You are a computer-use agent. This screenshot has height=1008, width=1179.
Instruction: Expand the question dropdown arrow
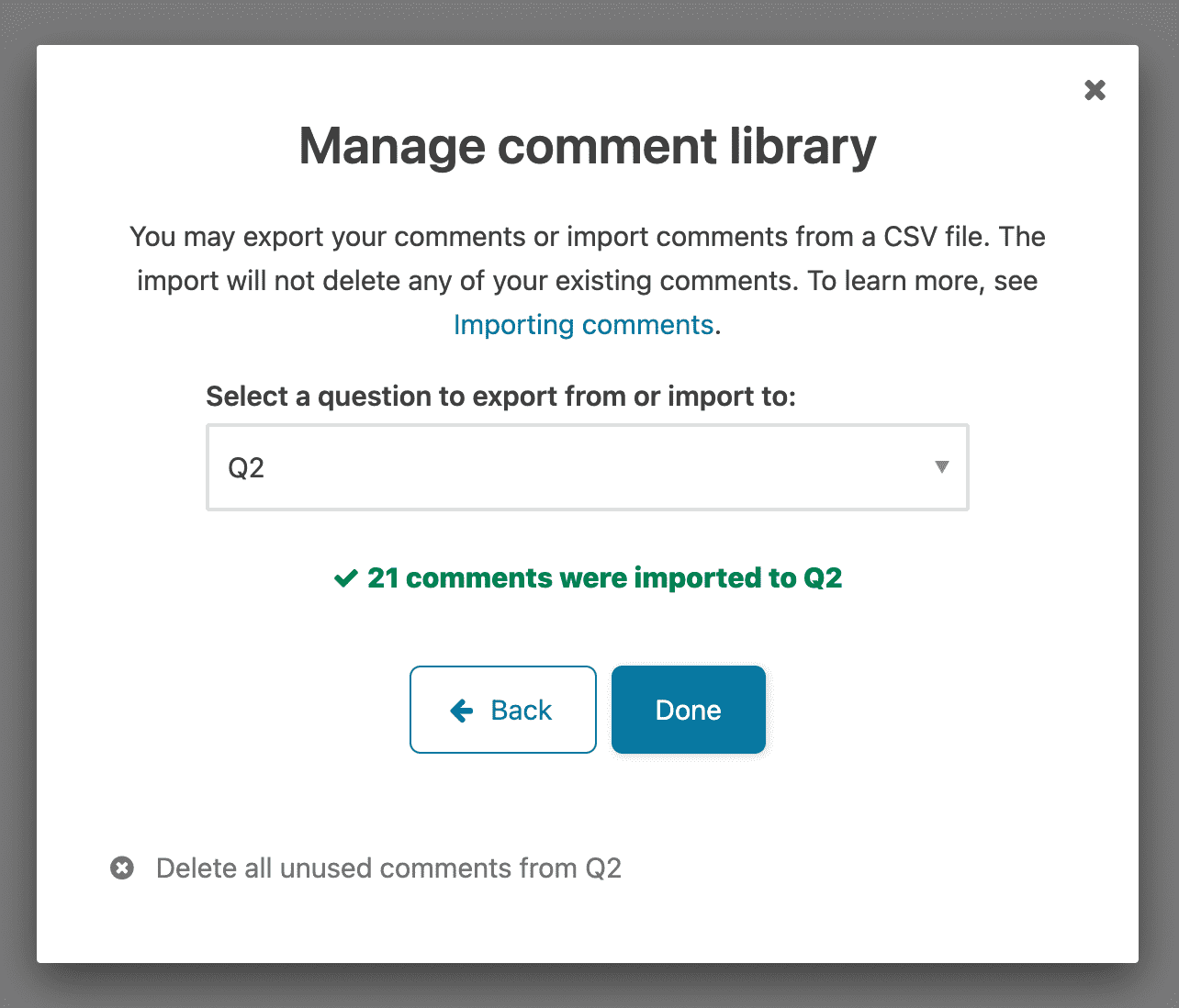point(941,467)
